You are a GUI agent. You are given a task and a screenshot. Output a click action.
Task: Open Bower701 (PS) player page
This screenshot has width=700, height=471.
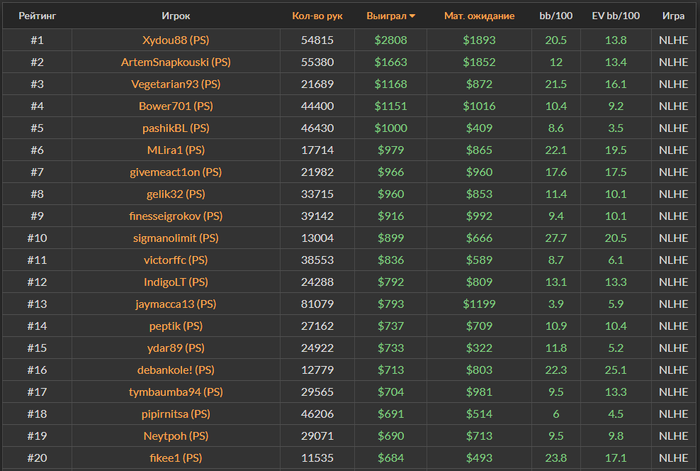click(176, 106)
